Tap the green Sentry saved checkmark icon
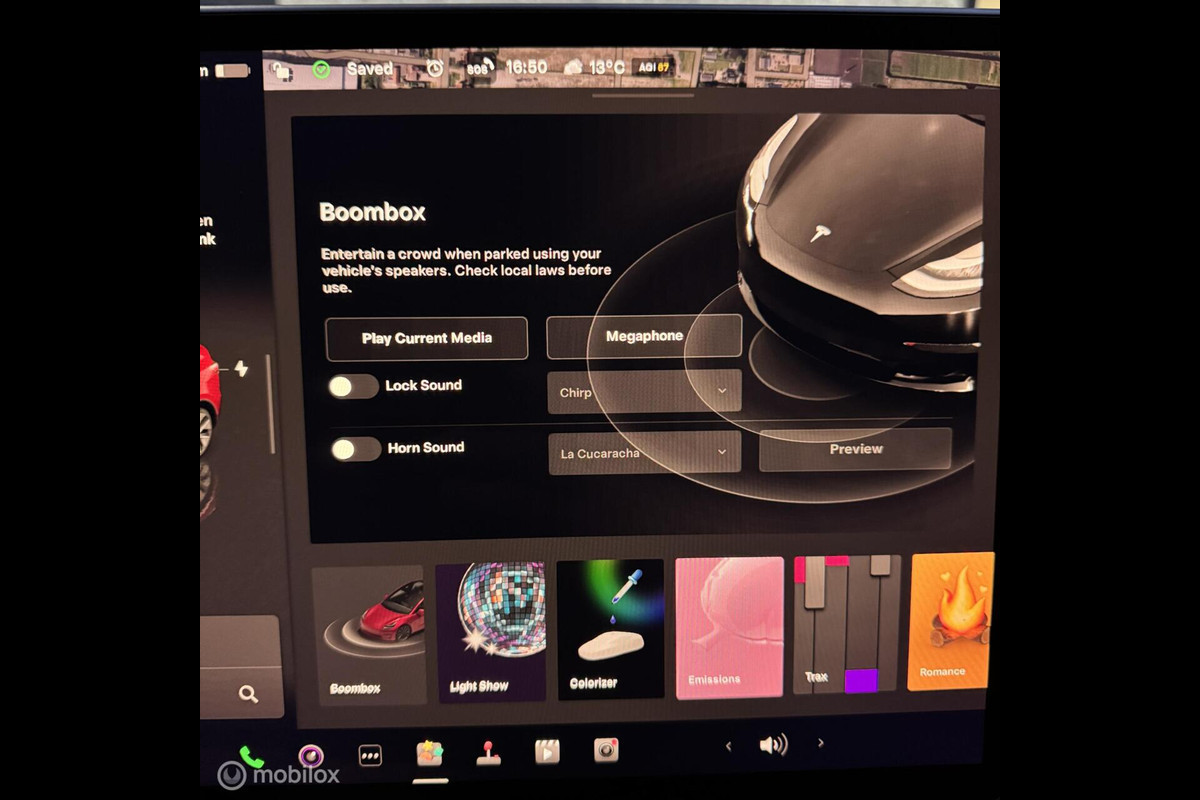This screenshot has height=800, width=1200. point(321,70)
